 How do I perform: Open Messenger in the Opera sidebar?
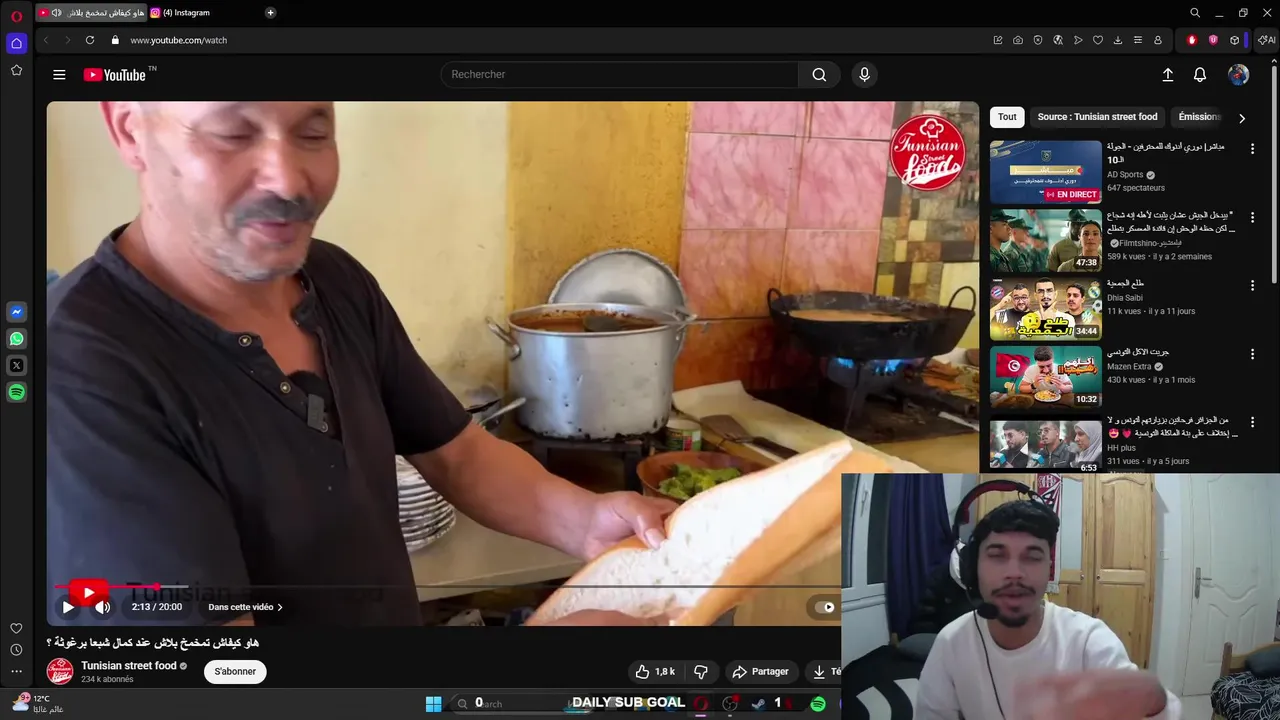click(16, 312)
